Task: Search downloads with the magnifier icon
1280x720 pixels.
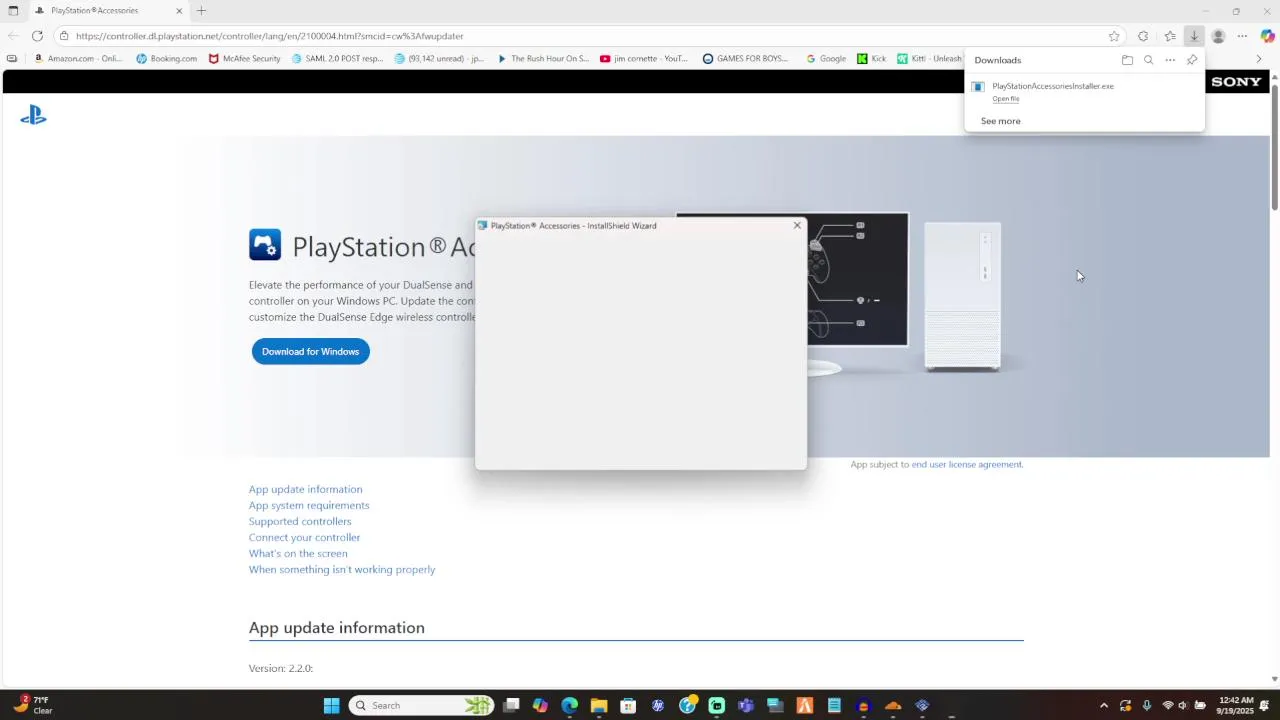Action: [1148, 60]
